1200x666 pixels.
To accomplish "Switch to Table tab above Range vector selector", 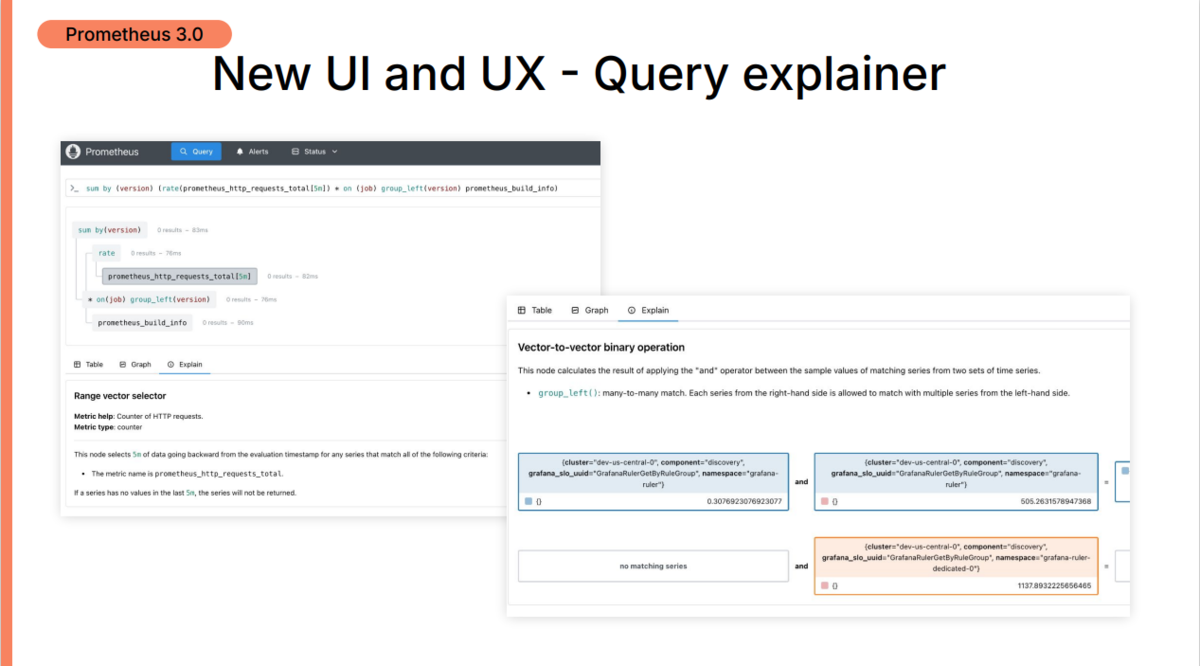I will coord(88,365).
